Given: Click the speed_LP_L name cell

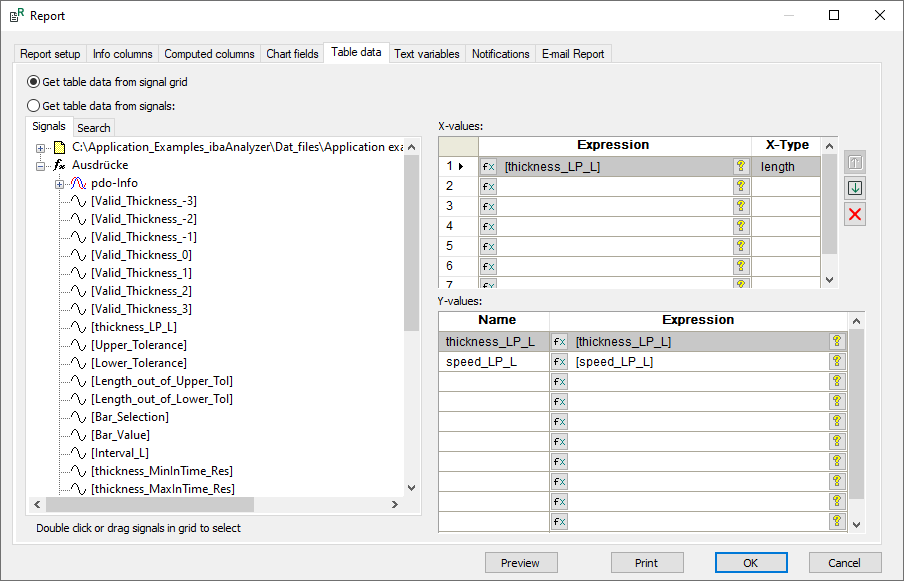Looking at the screenshot, I should pos(494,362).
